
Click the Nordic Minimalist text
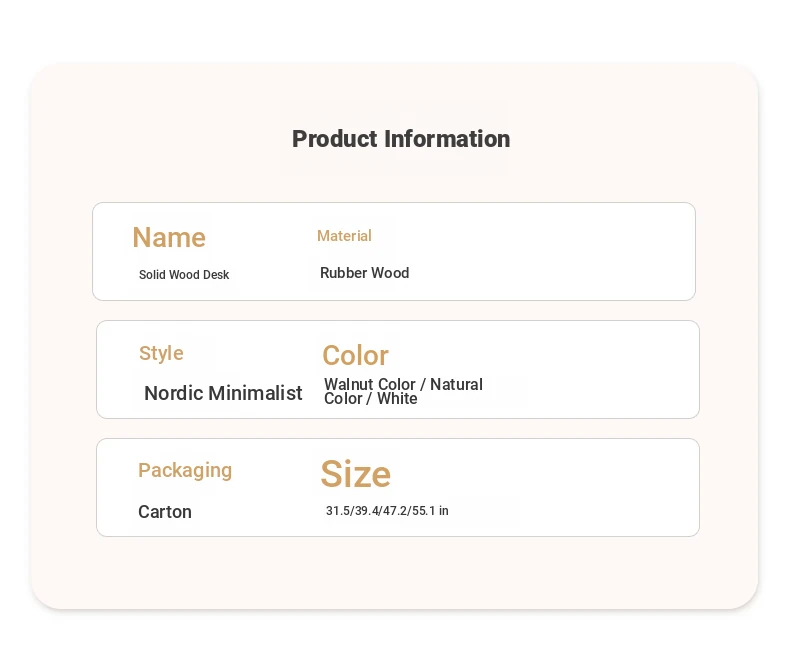coord(223,393)
